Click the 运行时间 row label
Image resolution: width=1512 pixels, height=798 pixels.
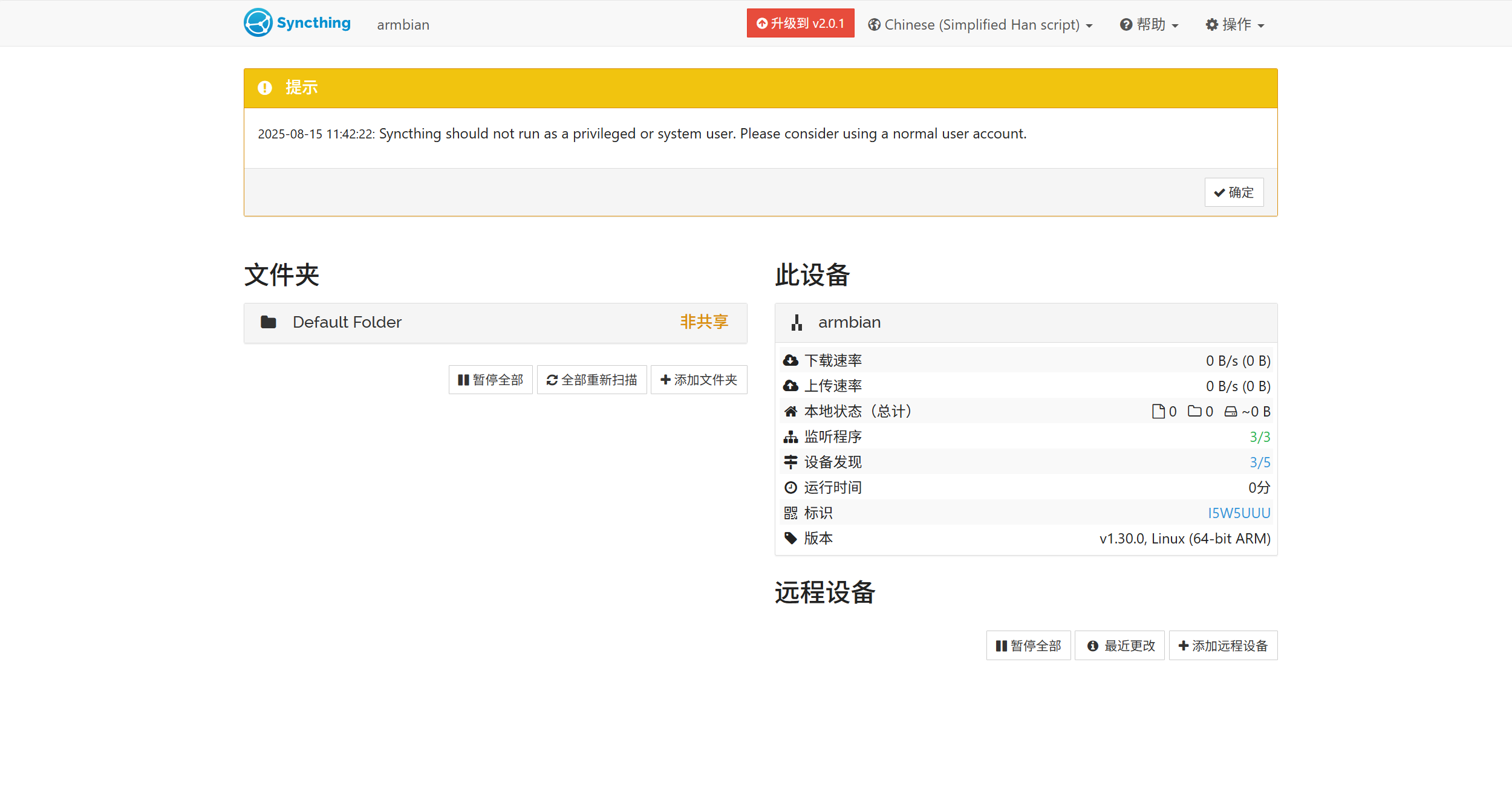pos(833,488)
